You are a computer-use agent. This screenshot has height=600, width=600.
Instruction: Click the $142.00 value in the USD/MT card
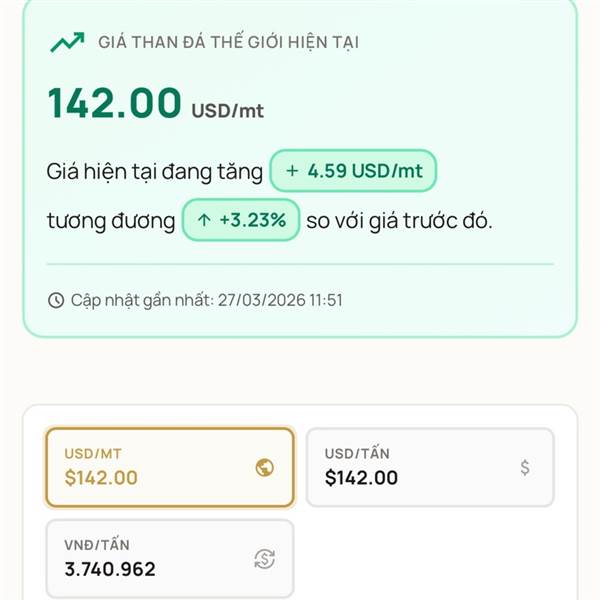tap(101, 478)
